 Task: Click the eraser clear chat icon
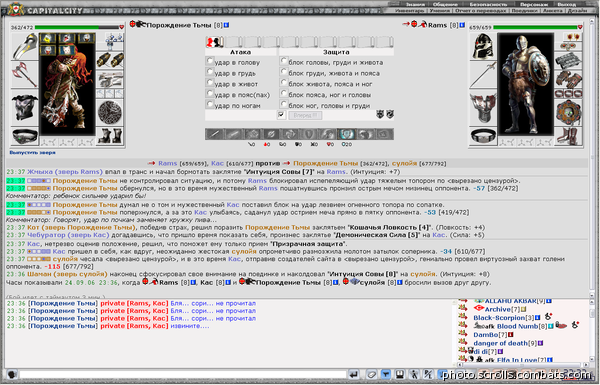[x=370, y=375]
